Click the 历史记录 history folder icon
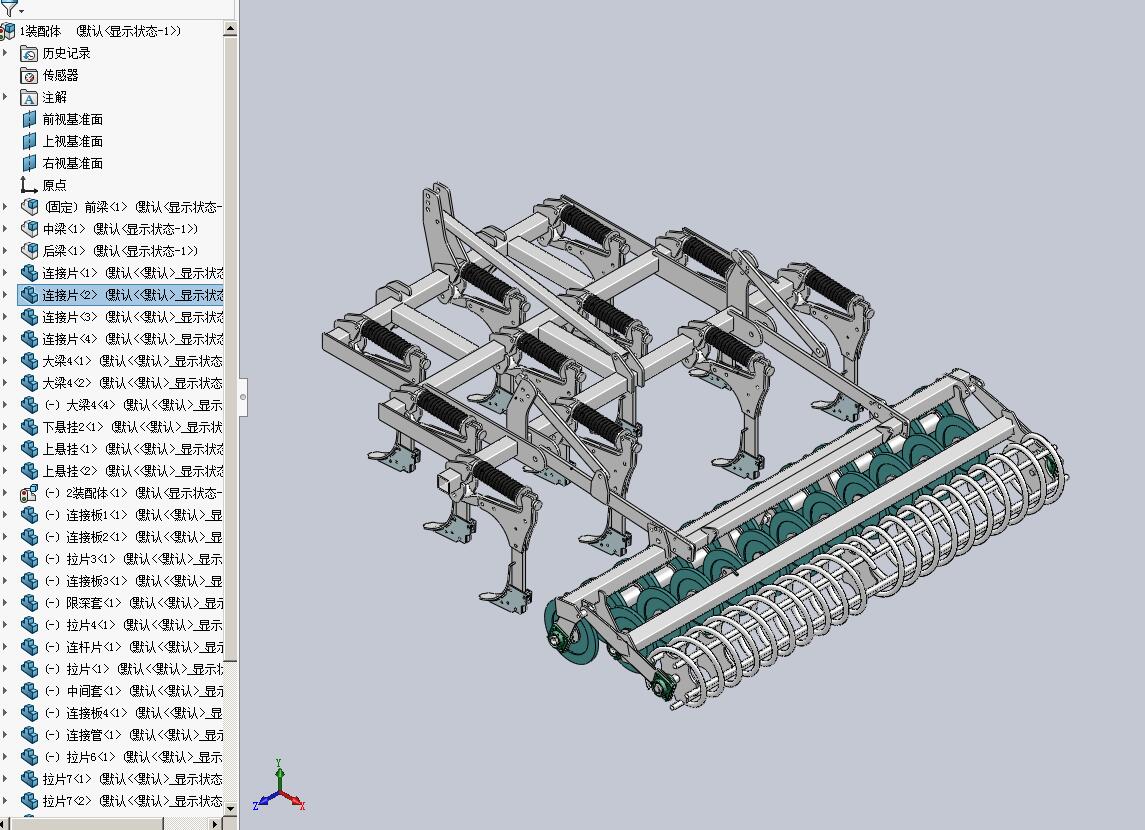The width and height of the screenshot is (1145, 830). 29,53
